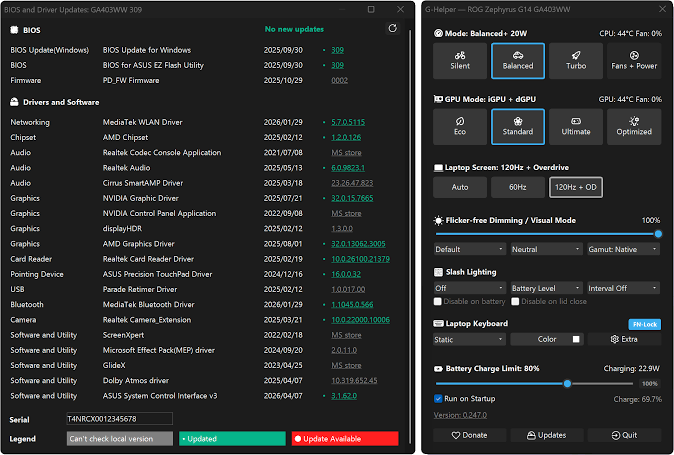Maximize the BIOS and Driver Updates window
Image resolution: width=674 pixels, height=455 pixels.
point(371,9)
